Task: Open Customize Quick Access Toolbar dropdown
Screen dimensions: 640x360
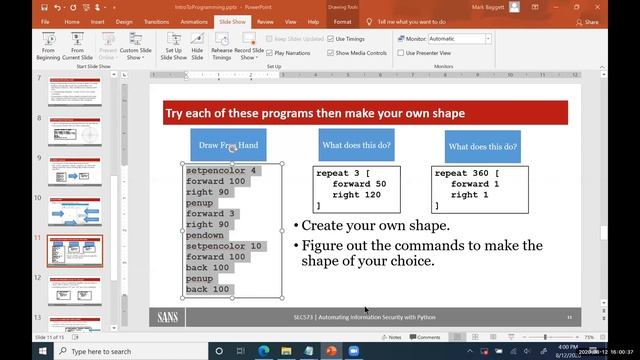Action: click(114, 7)
